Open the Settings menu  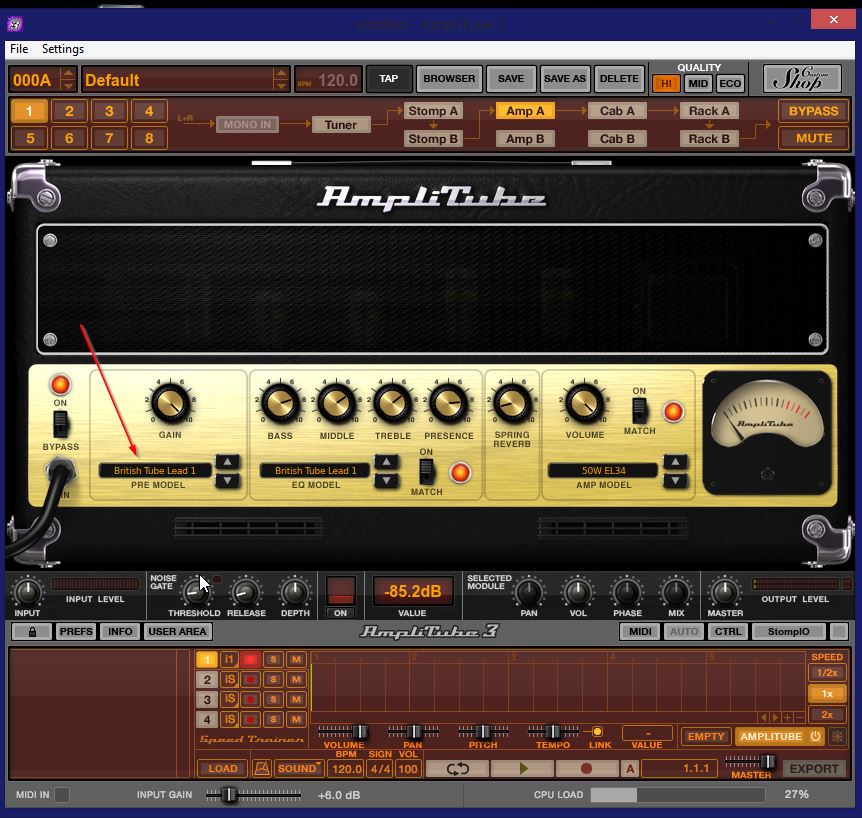pyautogui.click(x=63, y=49)
